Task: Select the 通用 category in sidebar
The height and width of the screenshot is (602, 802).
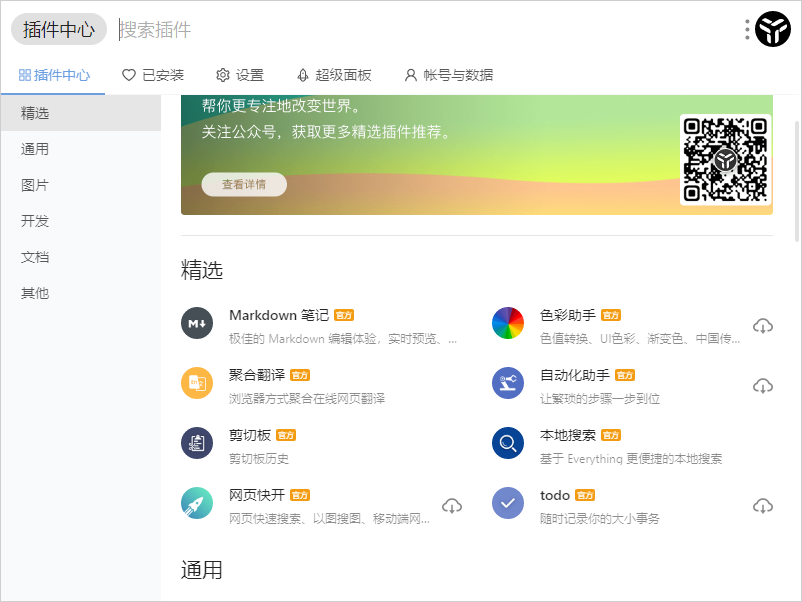Action: [x=35, y=149]
